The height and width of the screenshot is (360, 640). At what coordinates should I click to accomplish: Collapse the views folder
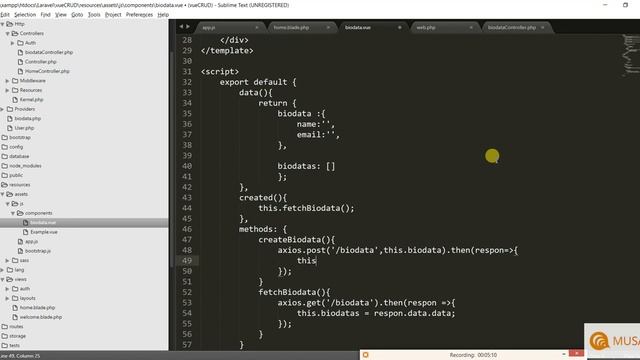(x=2, y=279)
